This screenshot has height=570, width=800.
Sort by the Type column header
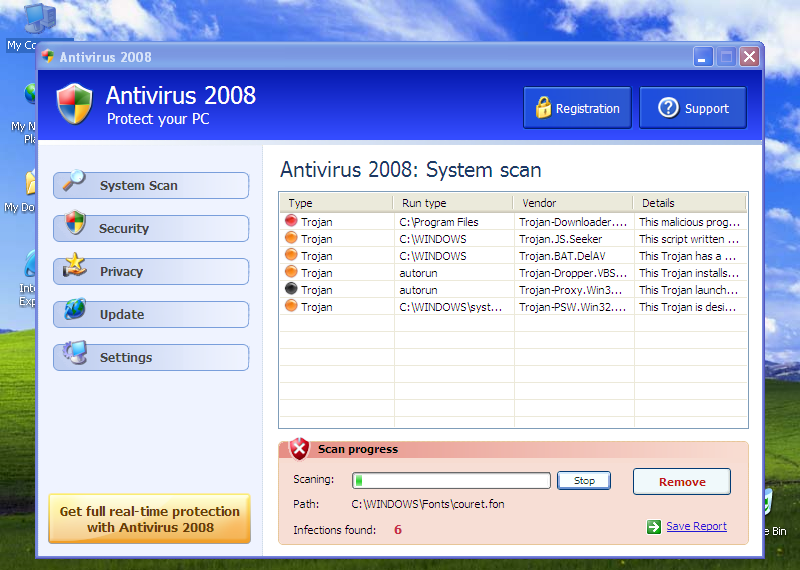(x=337, y=203)
